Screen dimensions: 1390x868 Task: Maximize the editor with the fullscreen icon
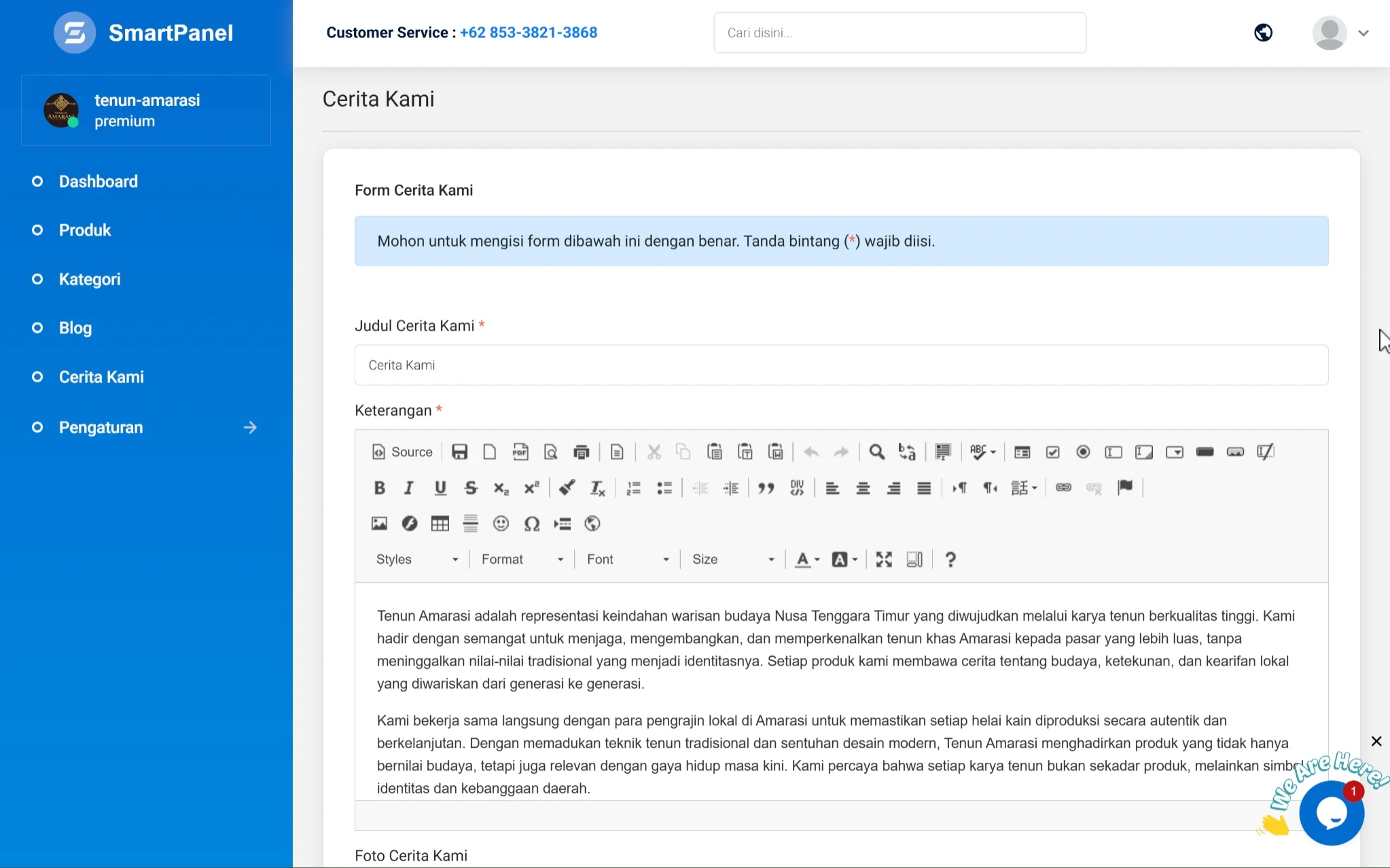pyautogui.click(x=884, y=560)
